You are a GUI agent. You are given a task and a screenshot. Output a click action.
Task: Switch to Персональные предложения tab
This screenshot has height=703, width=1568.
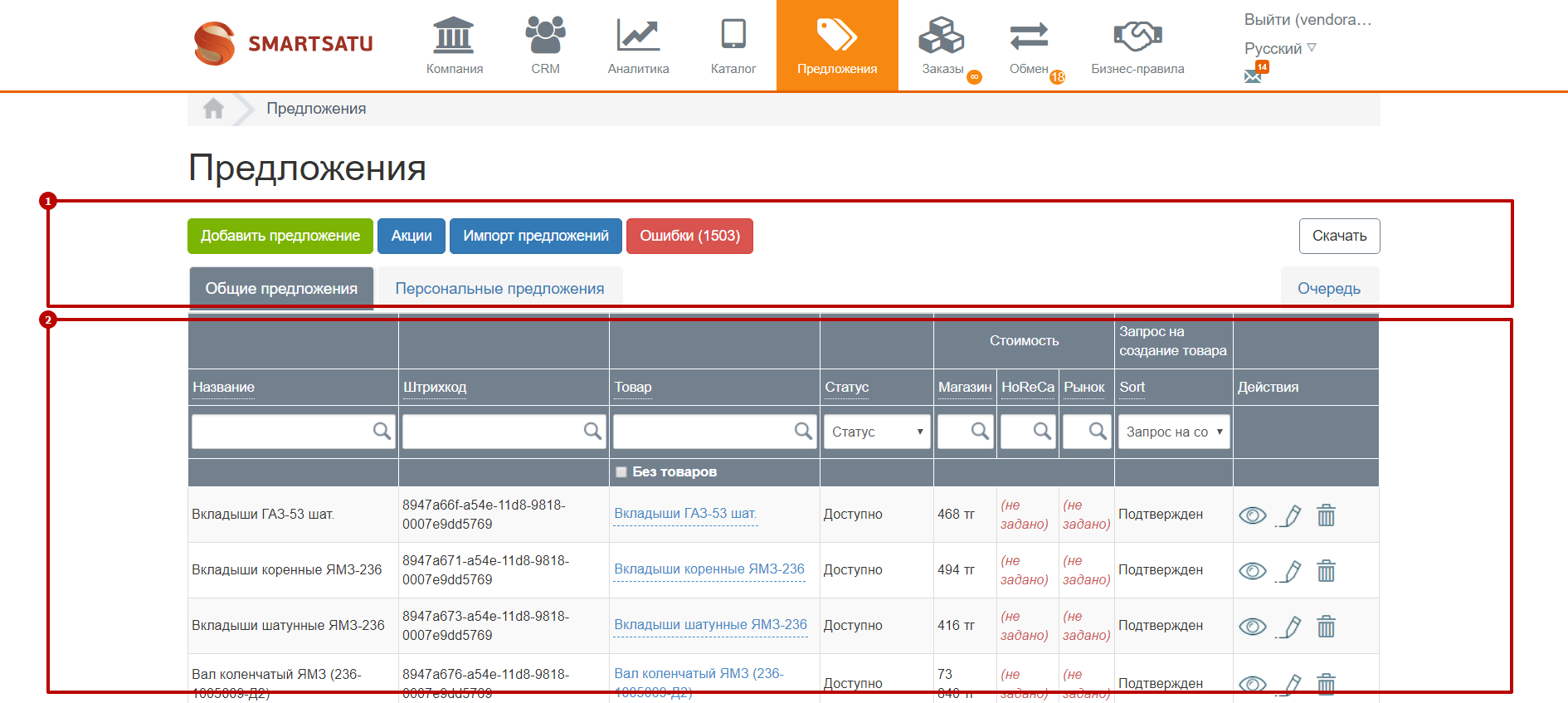click(x=499, y=288)
